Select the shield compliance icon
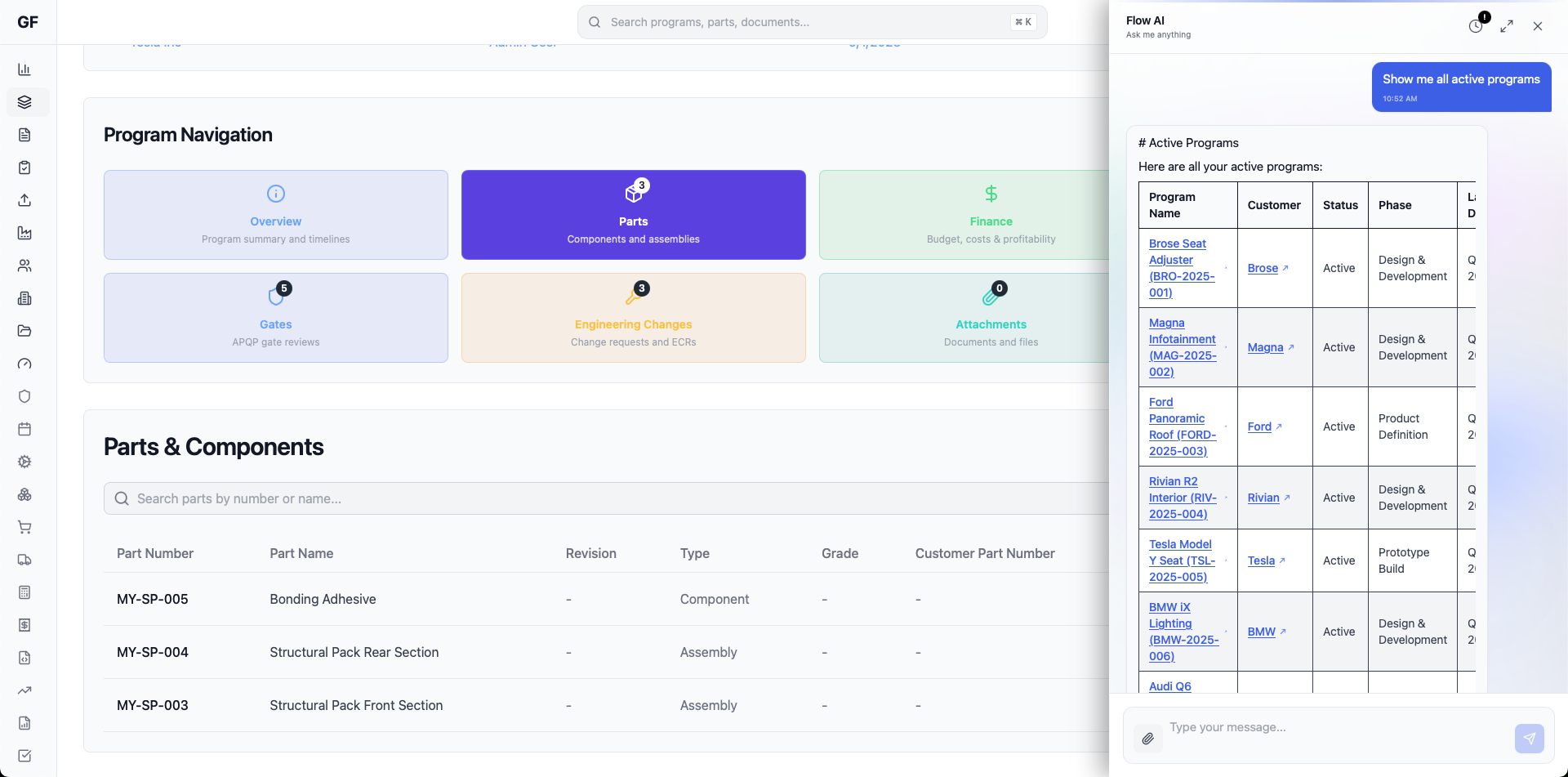Viewport: 1568px width, 777px height. click(25, 396)
